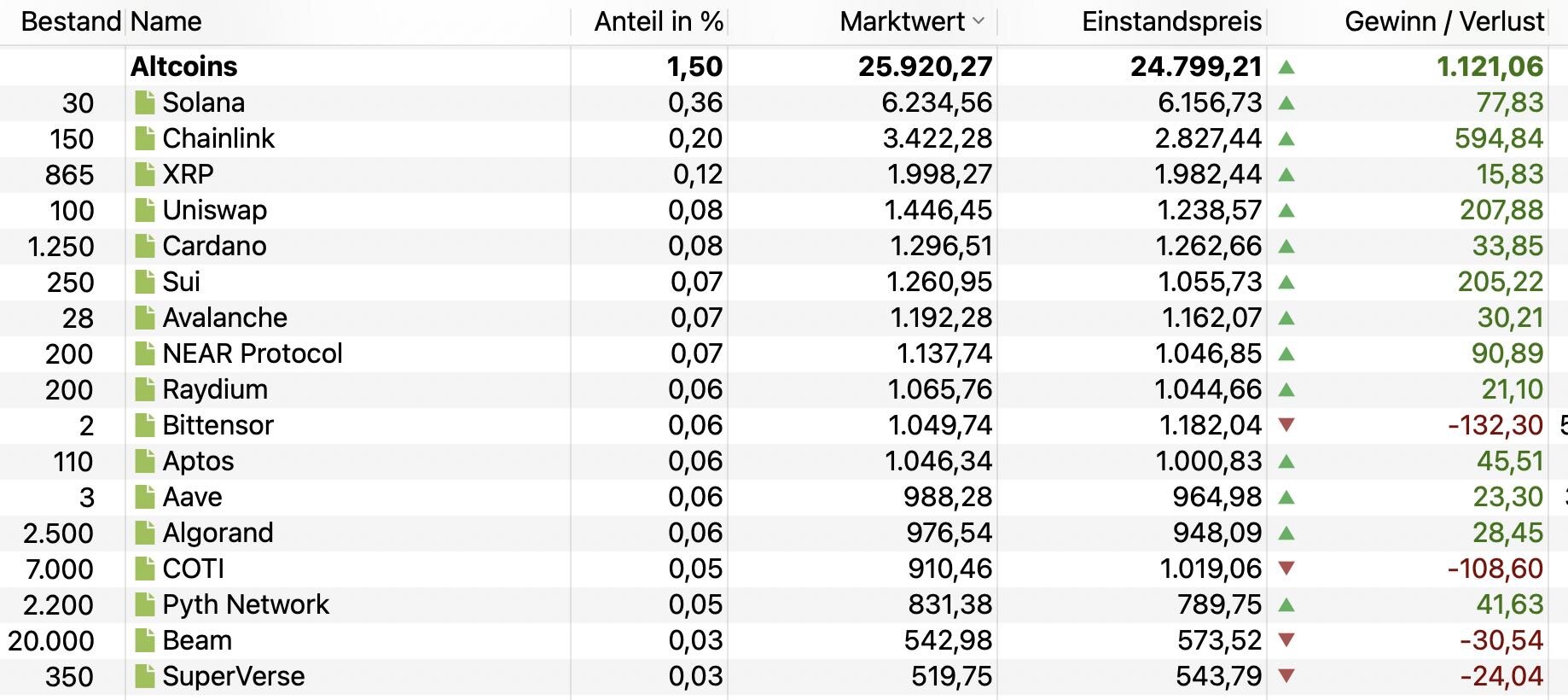Sort by the Name column header

(x=166, y=21)
